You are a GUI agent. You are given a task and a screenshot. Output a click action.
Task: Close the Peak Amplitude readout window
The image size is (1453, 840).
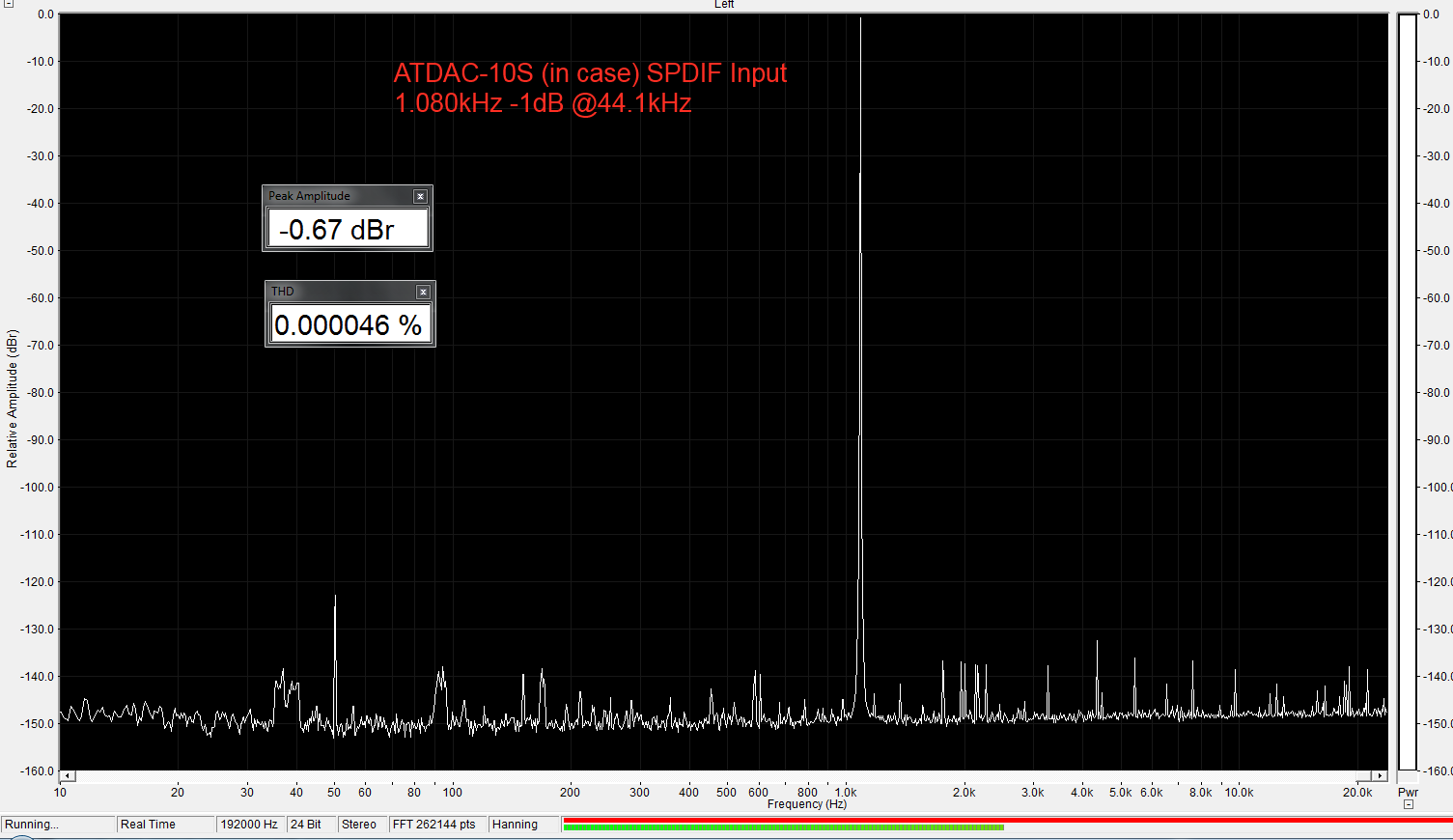420,196
